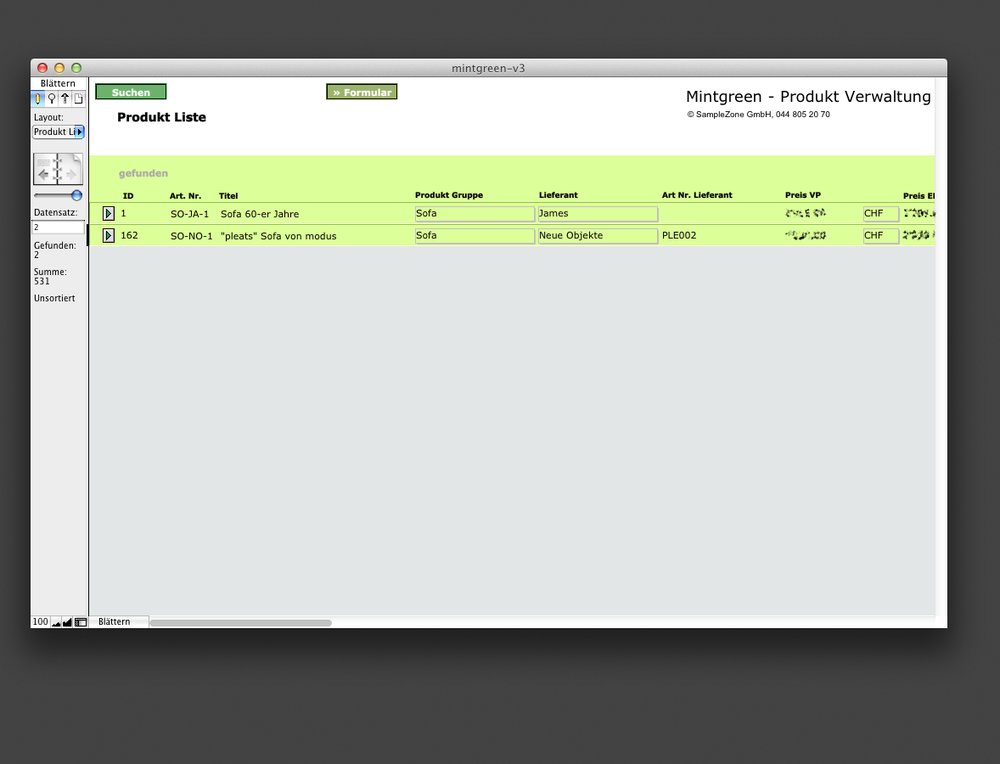Click the Suchen button
Screen dimensions: 1000x764
click(x=131, y=92)
